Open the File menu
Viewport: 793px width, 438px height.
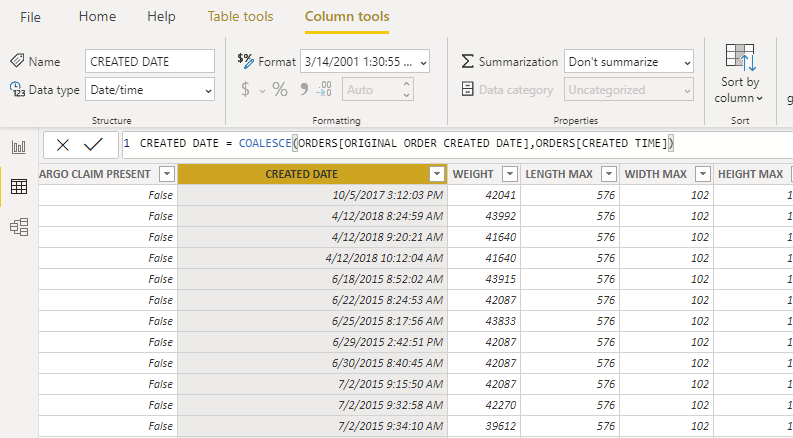point(30,17)
